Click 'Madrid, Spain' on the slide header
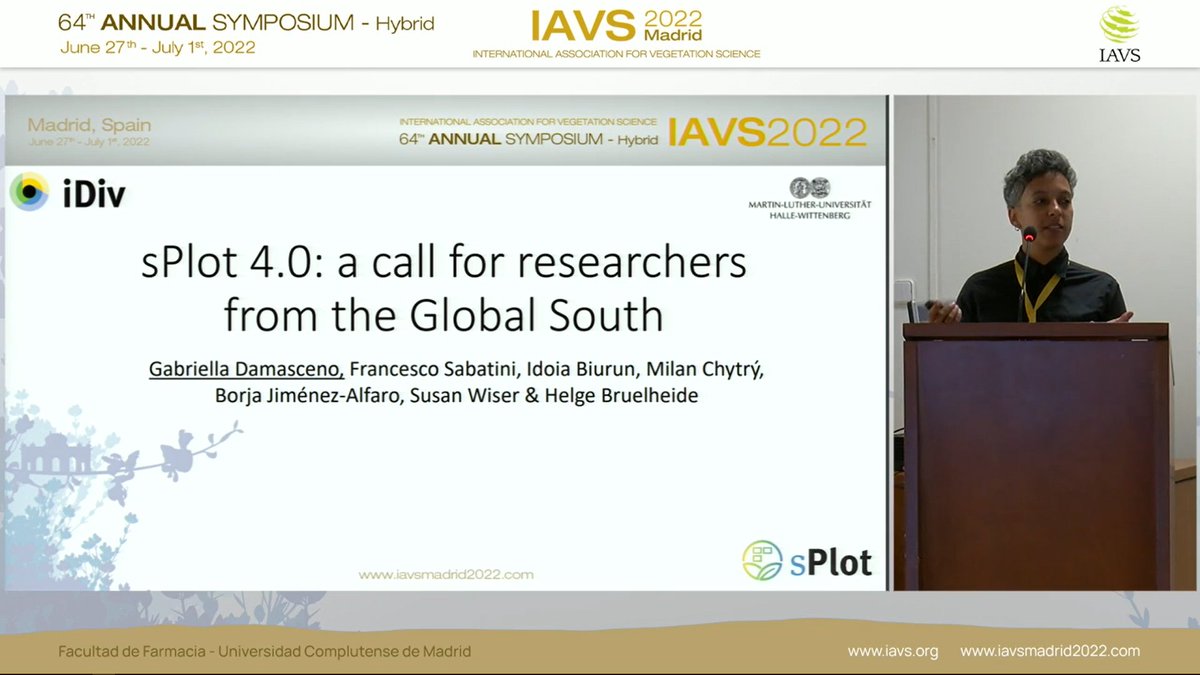 tap(90, 126)
